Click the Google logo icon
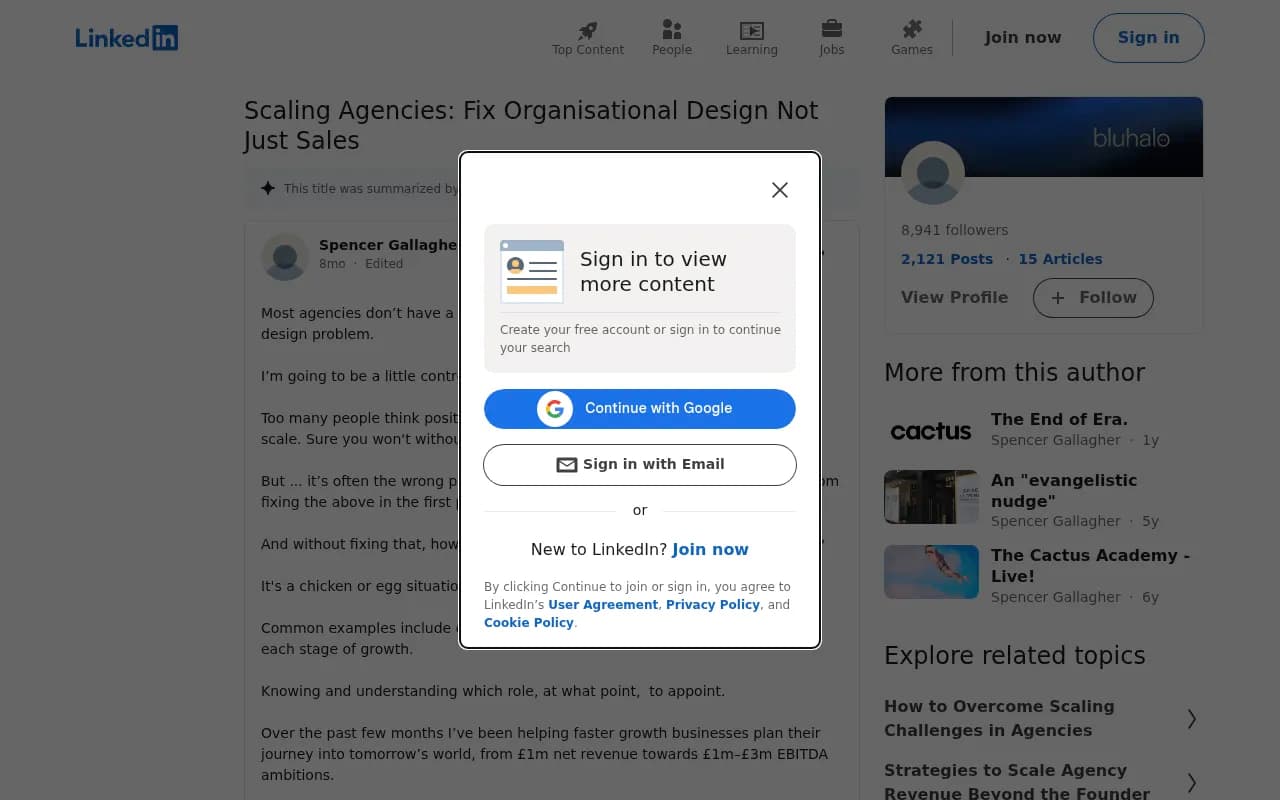 pyautogui.click(x=555, y=408)
